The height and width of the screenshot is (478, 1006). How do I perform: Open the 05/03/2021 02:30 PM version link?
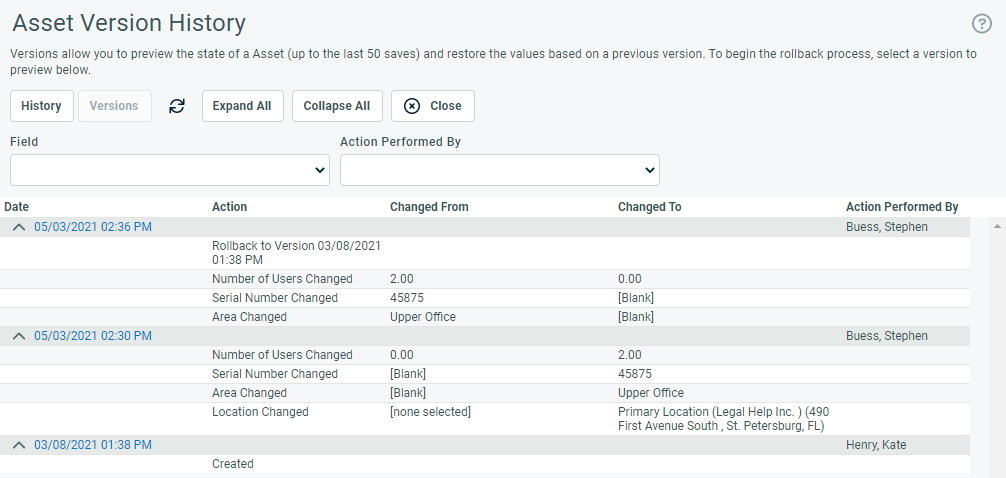[93, 336]
